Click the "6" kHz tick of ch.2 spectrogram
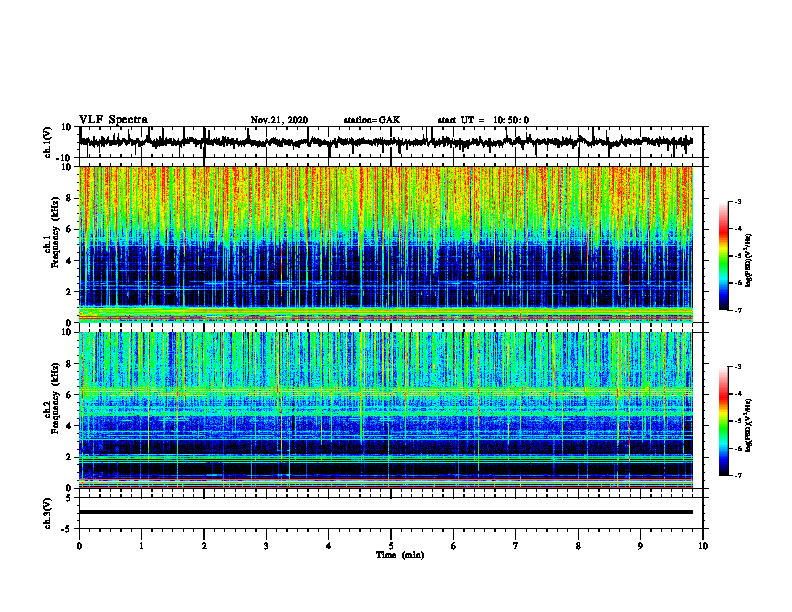The height and width of the screenshot is (612, 792). click(69, 395)
